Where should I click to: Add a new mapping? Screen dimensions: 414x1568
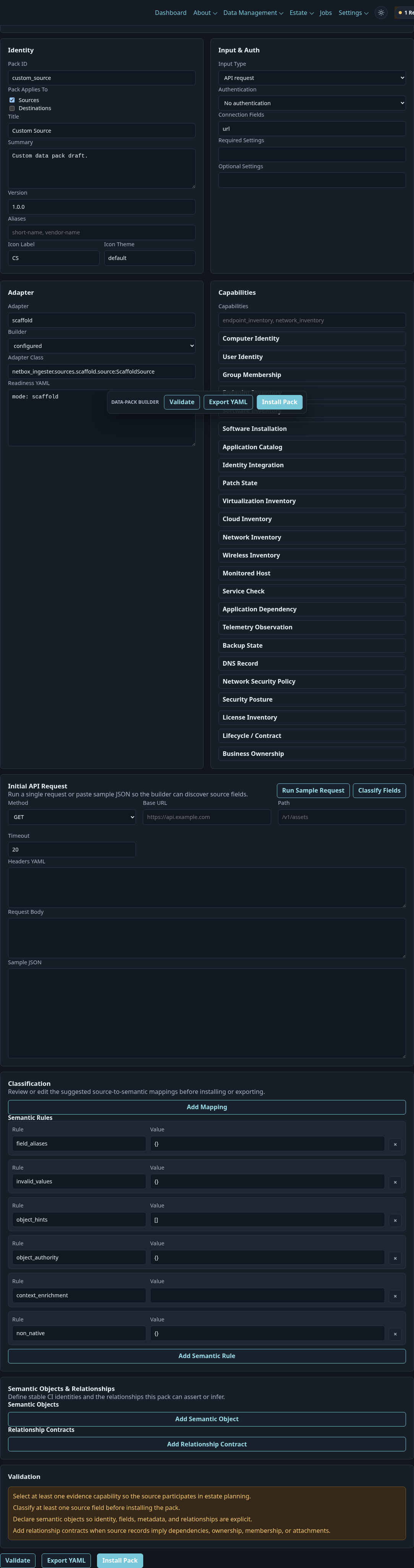(207, 1107)
